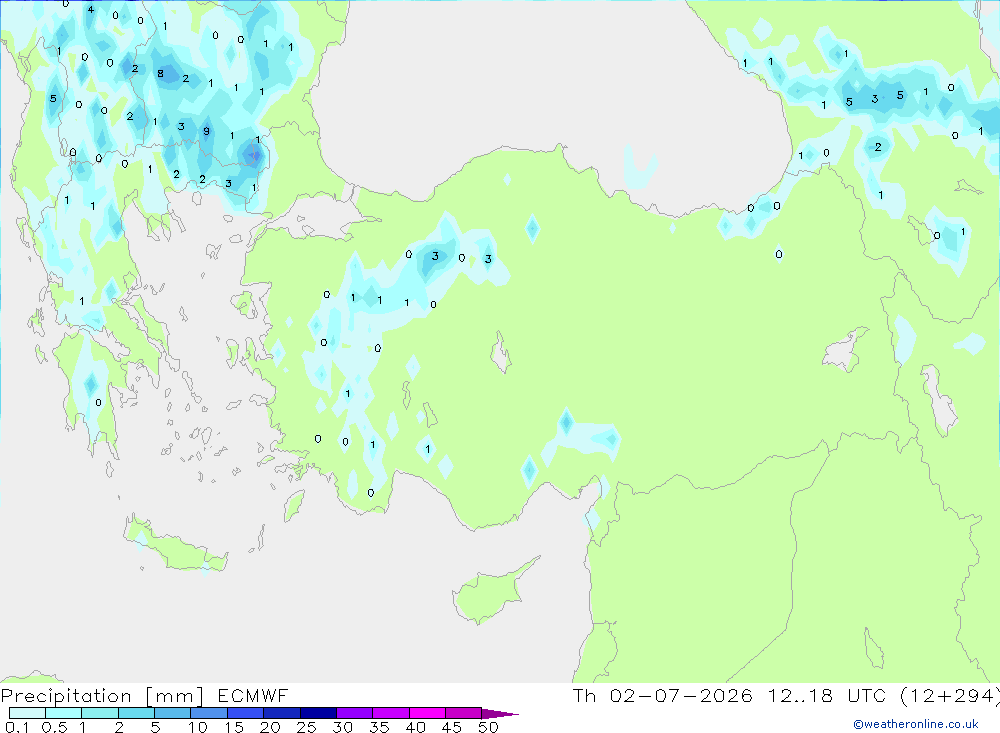Click the map precipitation value "8"
The height and width of the screenshot is (733, 1000).
pos(160,73)
